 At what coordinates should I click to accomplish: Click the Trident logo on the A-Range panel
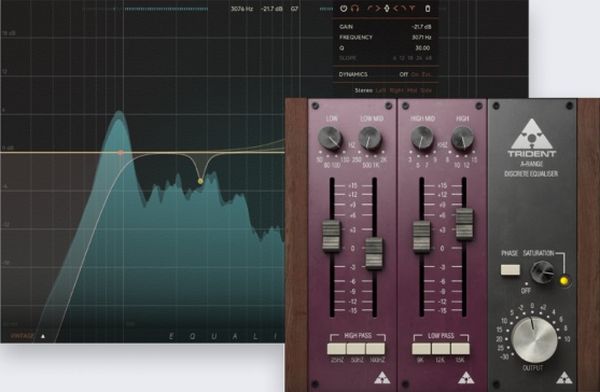click(532, 138)
